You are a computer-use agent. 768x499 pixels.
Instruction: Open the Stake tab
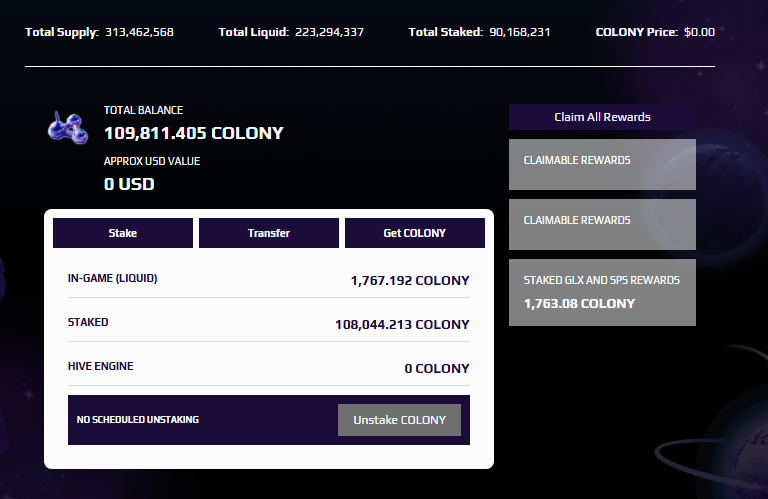click(123, 233)
